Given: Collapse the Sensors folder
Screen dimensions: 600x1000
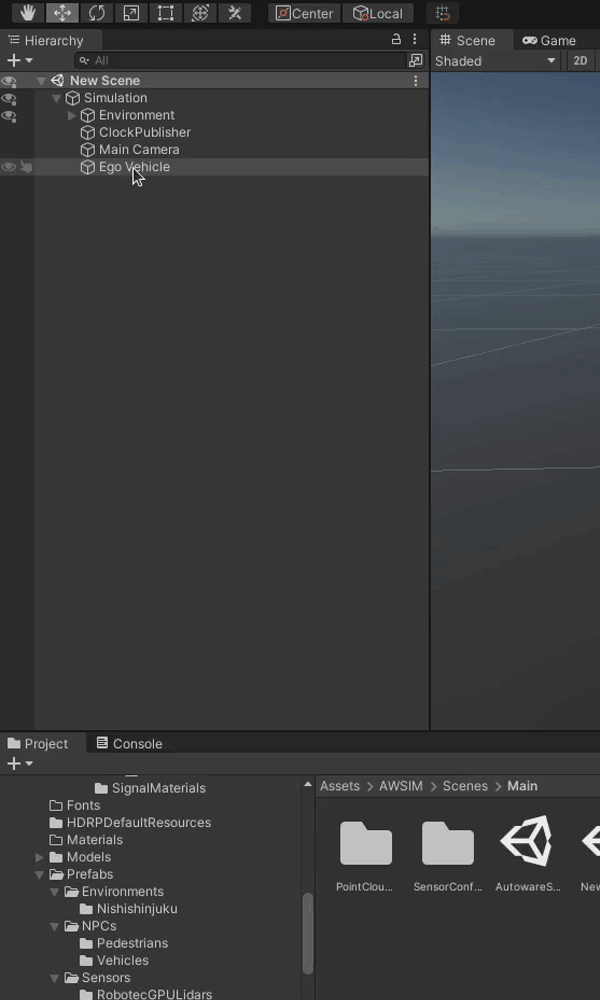Looking at the screenshot, I should coord(55,978).
